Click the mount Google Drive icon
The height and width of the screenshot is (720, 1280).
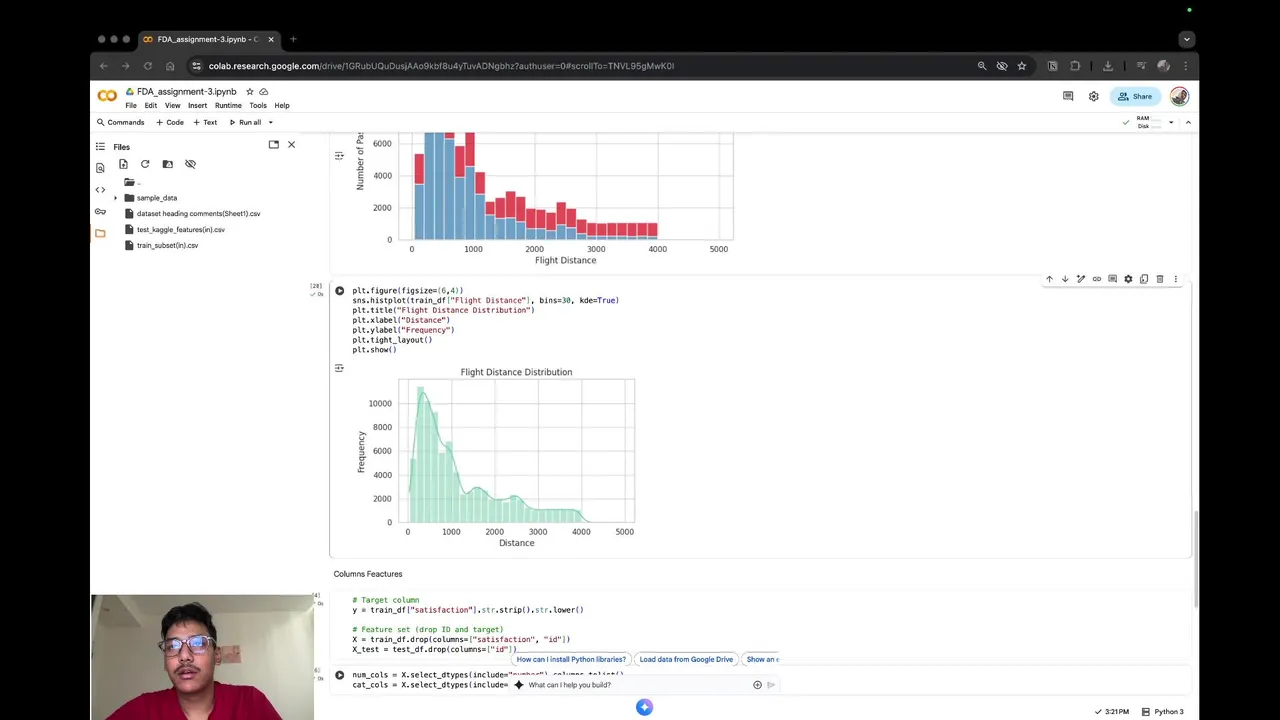pos(168,164)
